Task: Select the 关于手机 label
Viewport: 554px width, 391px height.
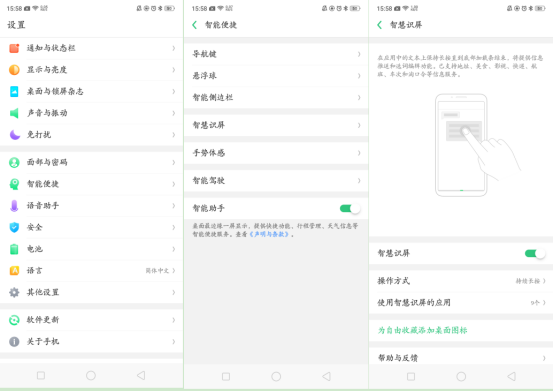Action: point(43,342)
